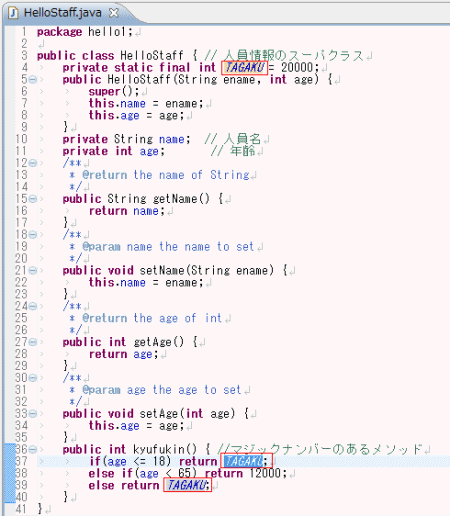The width and height of the screenshot is (450, 516).
Task: Click '@param name the name to set' comment
Action: point(168,247)
